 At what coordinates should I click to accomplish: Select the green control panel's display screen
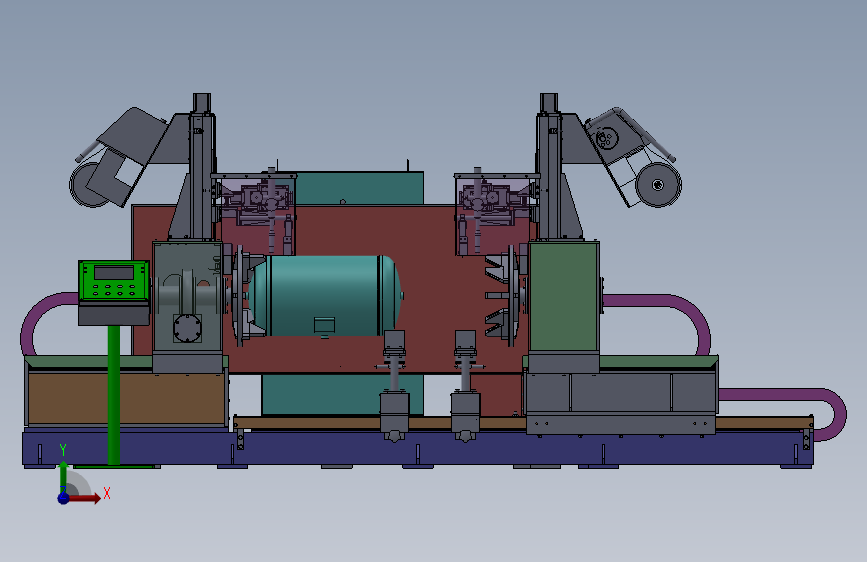pos(113,273)
